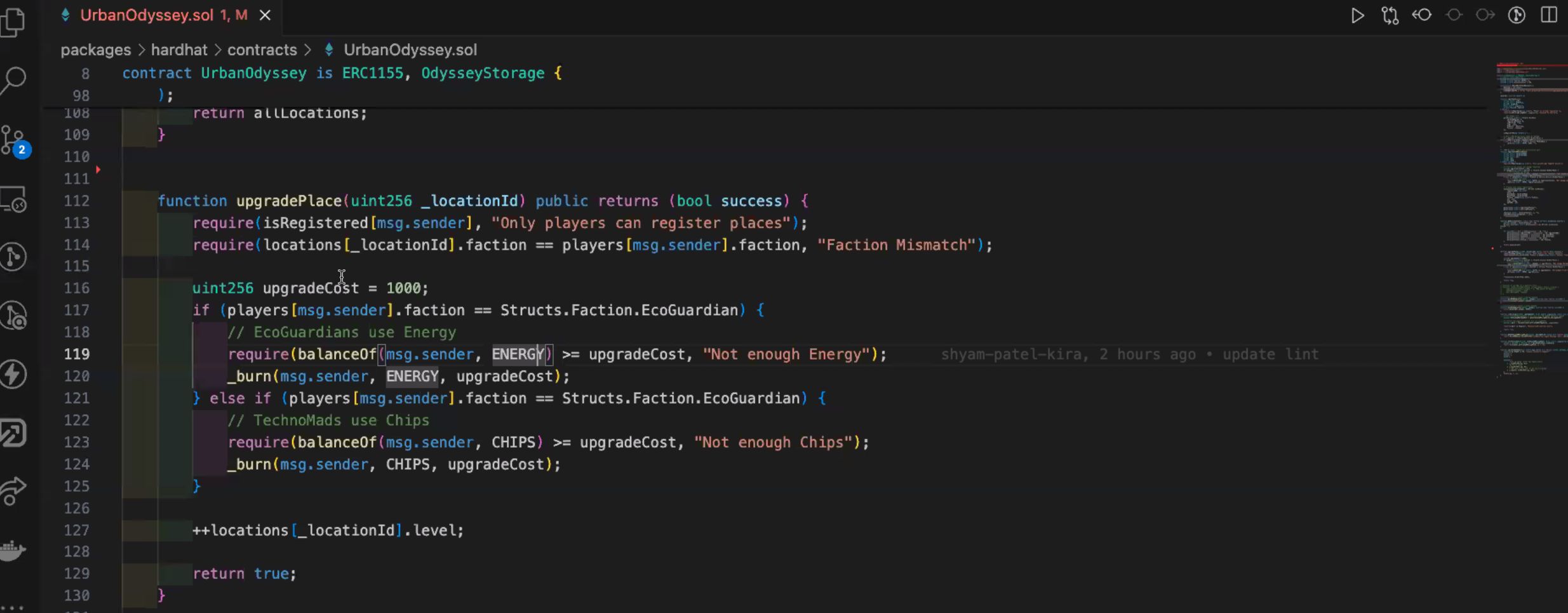Open the Remote Explorer icon in activity bar
This screenshot has height=613, width=1568.
[x=14, y=199]
